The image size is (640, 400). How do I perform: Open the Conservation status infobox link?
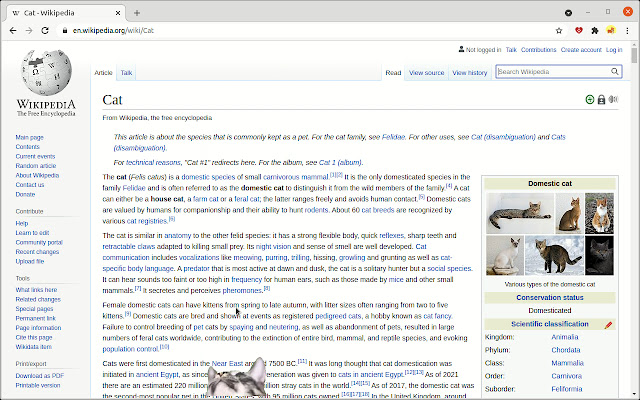[550, 298]
